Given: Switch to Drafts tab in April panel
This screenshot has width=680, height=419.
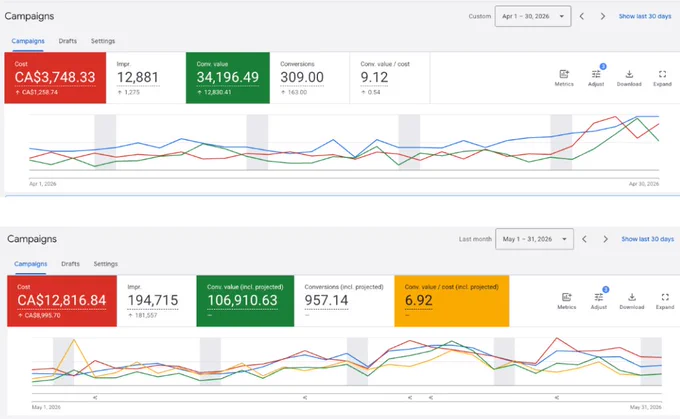Looking at the screenshot, I should tap(68, 41).
